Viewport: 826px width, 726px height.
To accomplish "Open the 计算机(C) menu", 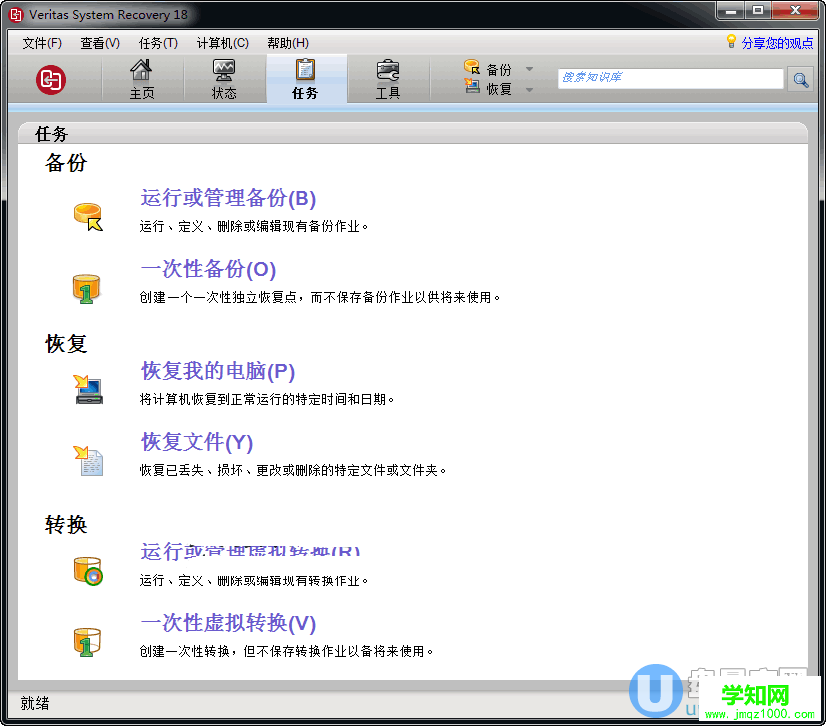I will [x=222, y=43].
